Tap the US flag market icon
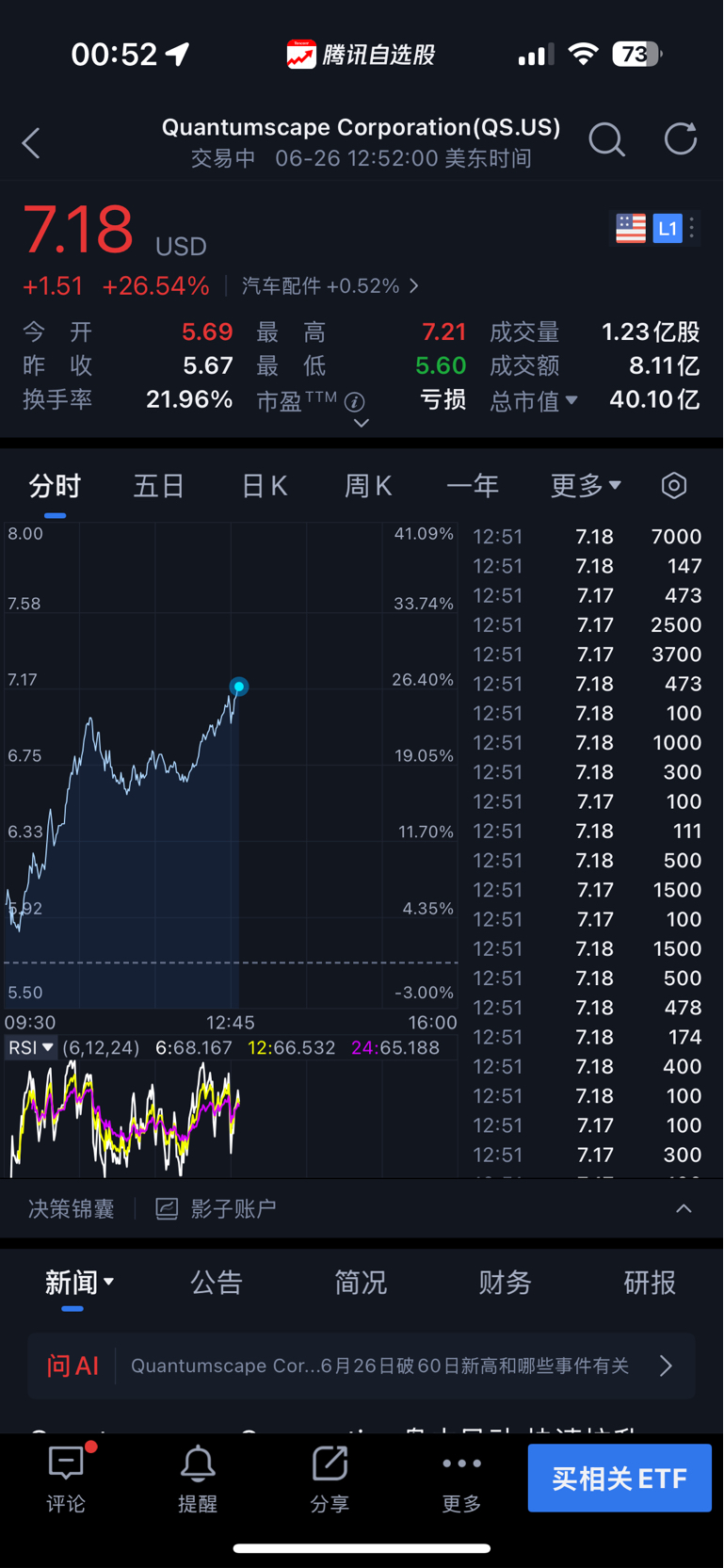The height and width of the screenshot is (1568, 724). [x=630, y=228]
